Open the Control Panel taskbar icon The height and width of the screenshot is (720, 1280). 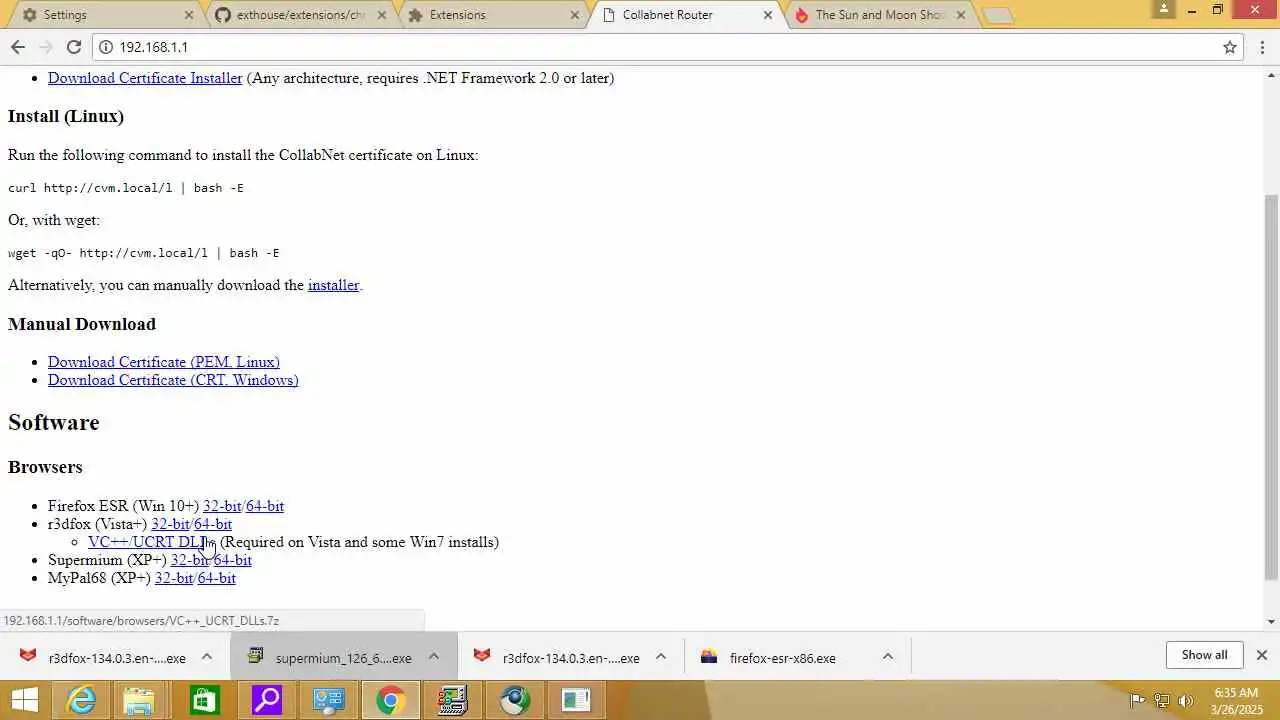click(x=328, y=700)
